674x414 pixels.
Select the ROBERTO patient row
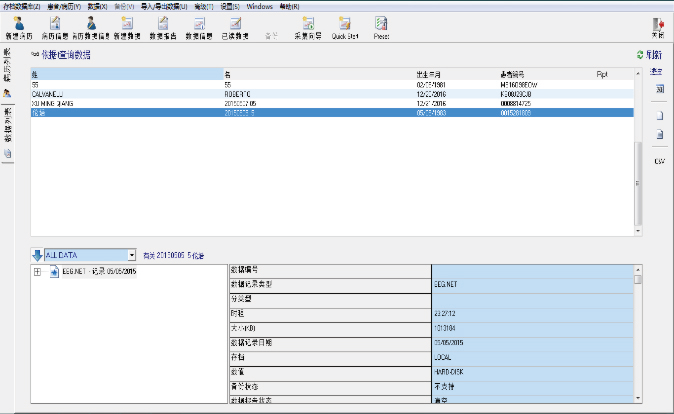332,94
